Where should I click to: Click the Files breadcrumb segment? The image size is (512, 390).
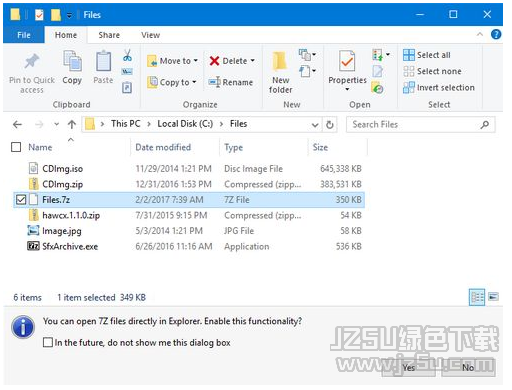(238, 124)
